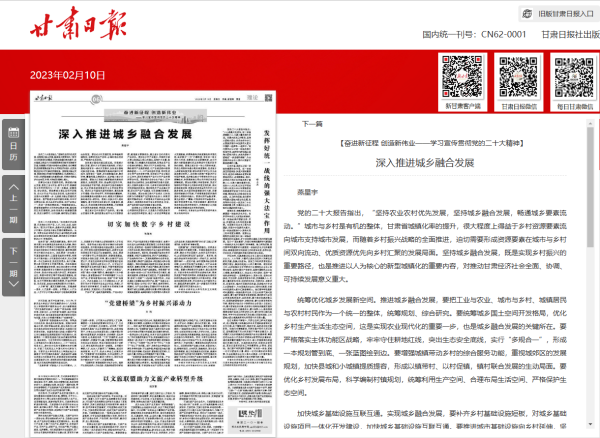The width and height of the screenshot is (600, 438).
Task: Click the 甘肃日报社出版 text
Action: tap(571, 34)
